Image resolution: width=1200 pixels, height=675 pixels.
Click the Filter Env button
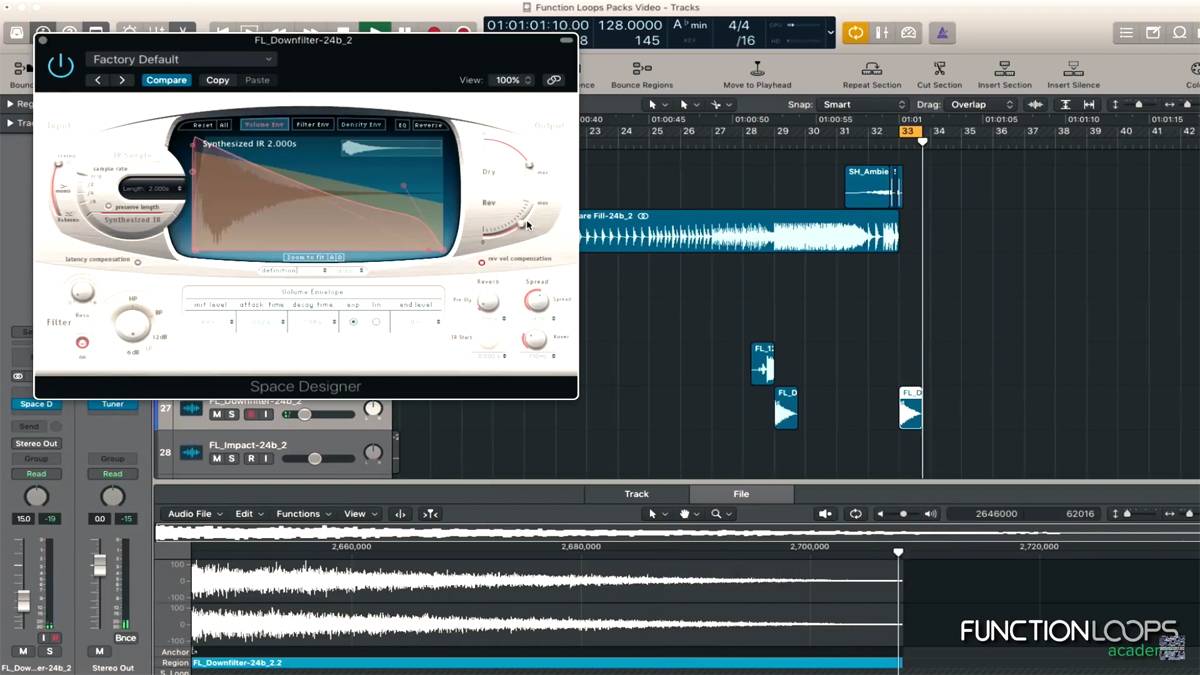pyautogui.click(x=313, y=125)
